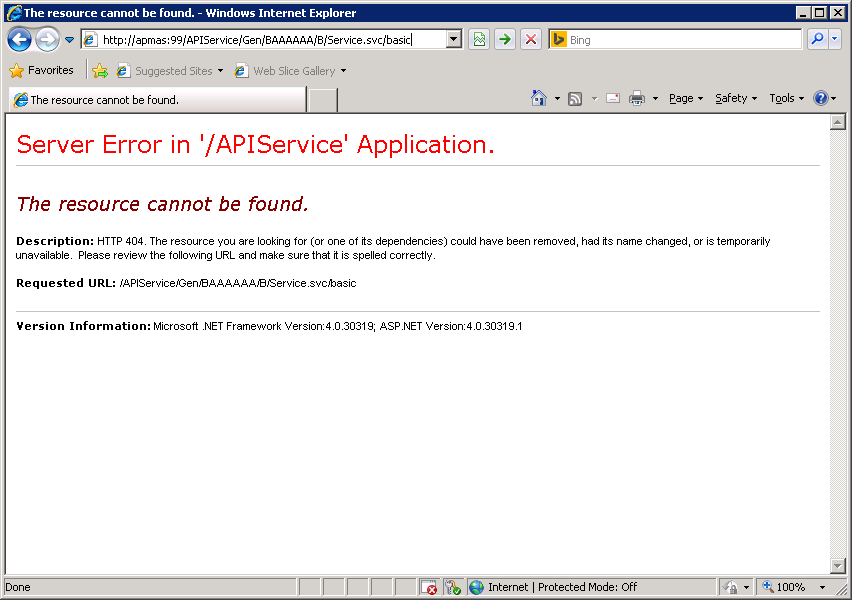852x600 pixels.
Task: Click the Read Mail icon
Action: point(613,98)
